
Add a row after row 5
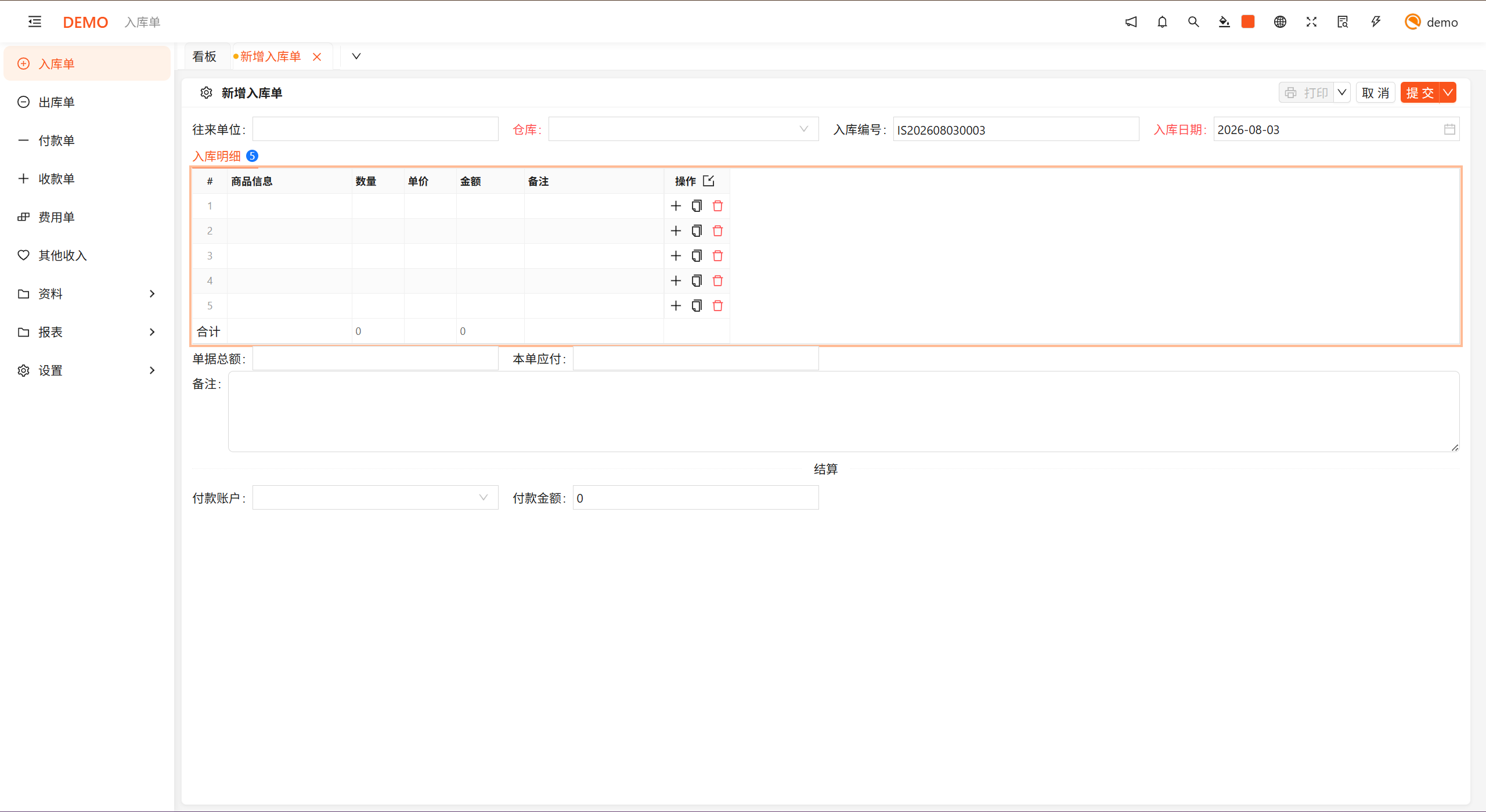tap(676, 306)
